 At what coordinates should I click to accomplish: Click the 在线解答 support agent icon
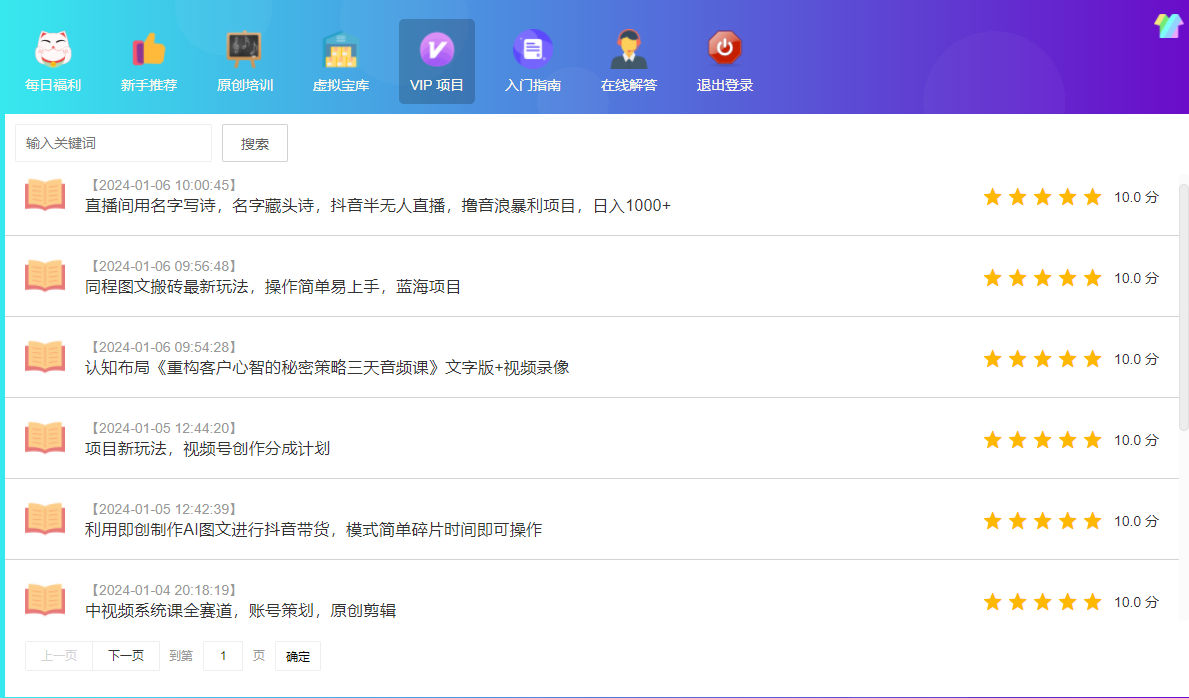point(628,50)
